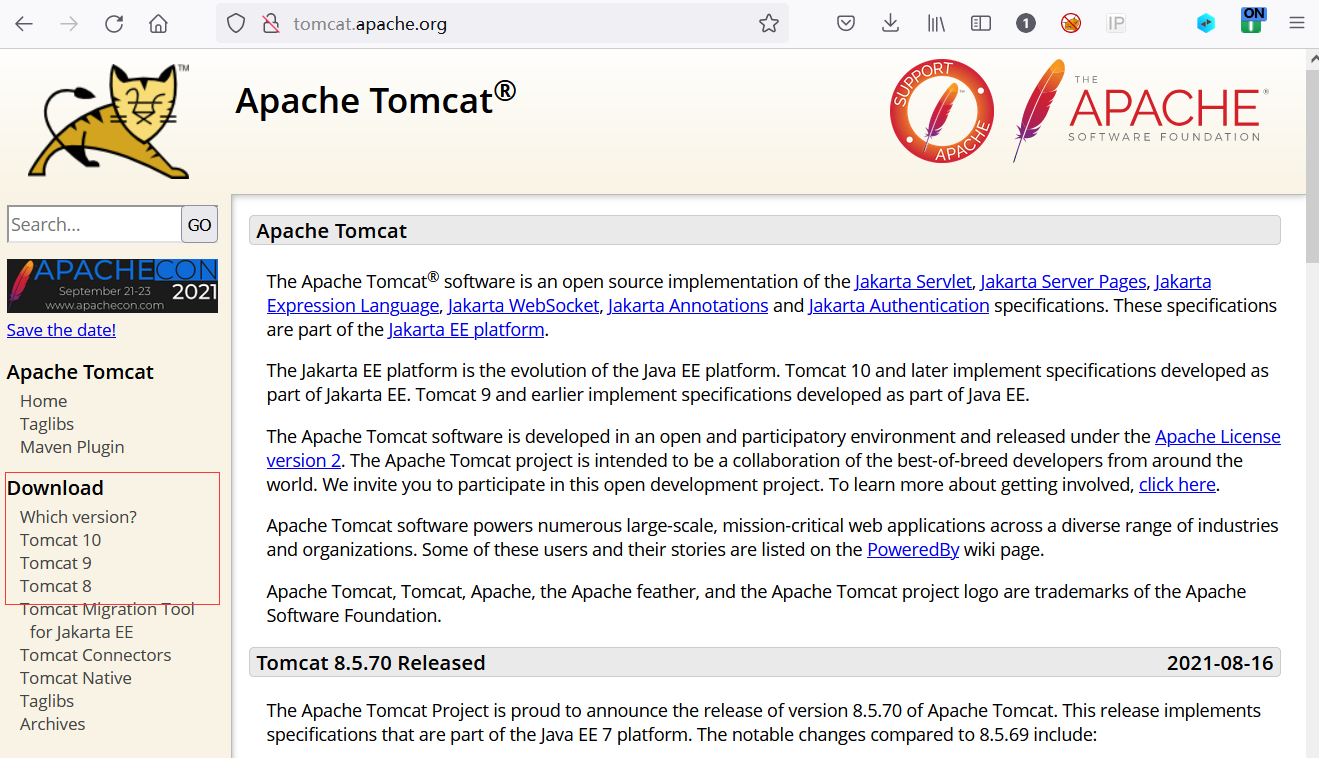This screenshot has width=1319, height=758.
Task: Open Home in the sidebar
Action: point(44,401)
